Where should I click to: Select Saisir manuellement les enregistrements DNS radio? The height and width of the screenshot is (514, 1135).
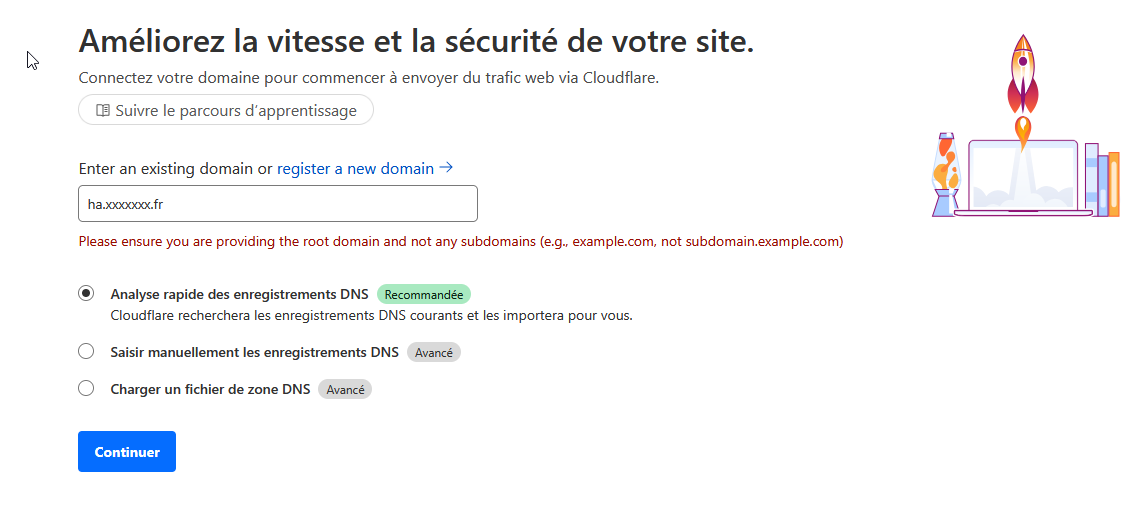click(x=86, y=351)
